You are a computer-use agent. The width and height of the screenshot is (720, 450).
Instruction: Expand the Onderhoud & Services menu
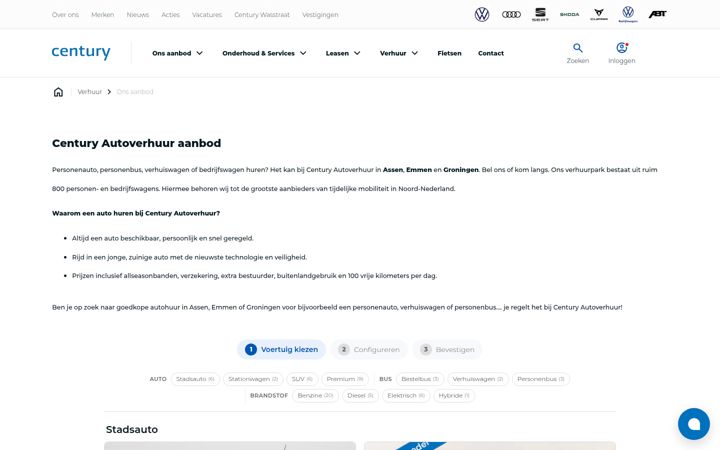pos(264,53)
